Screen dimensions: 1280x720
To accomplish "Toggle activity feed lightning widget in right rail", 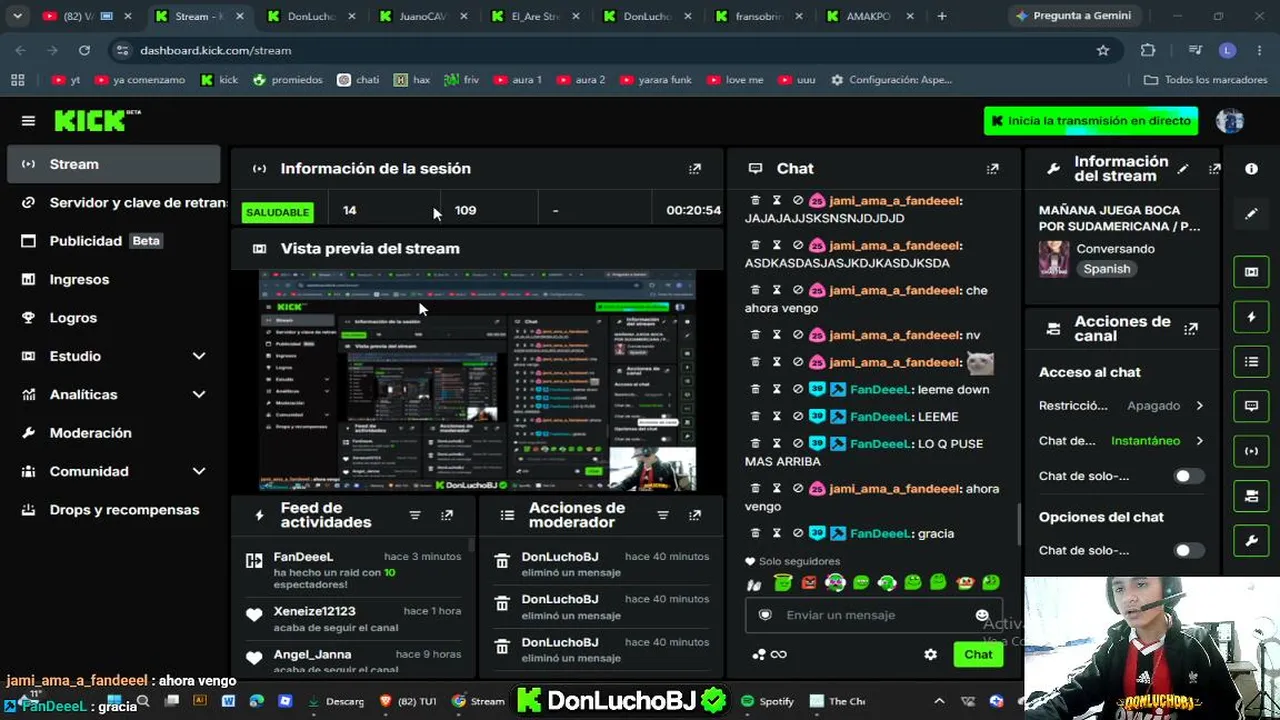I will pyautogui.click(x=1251, y=317).
